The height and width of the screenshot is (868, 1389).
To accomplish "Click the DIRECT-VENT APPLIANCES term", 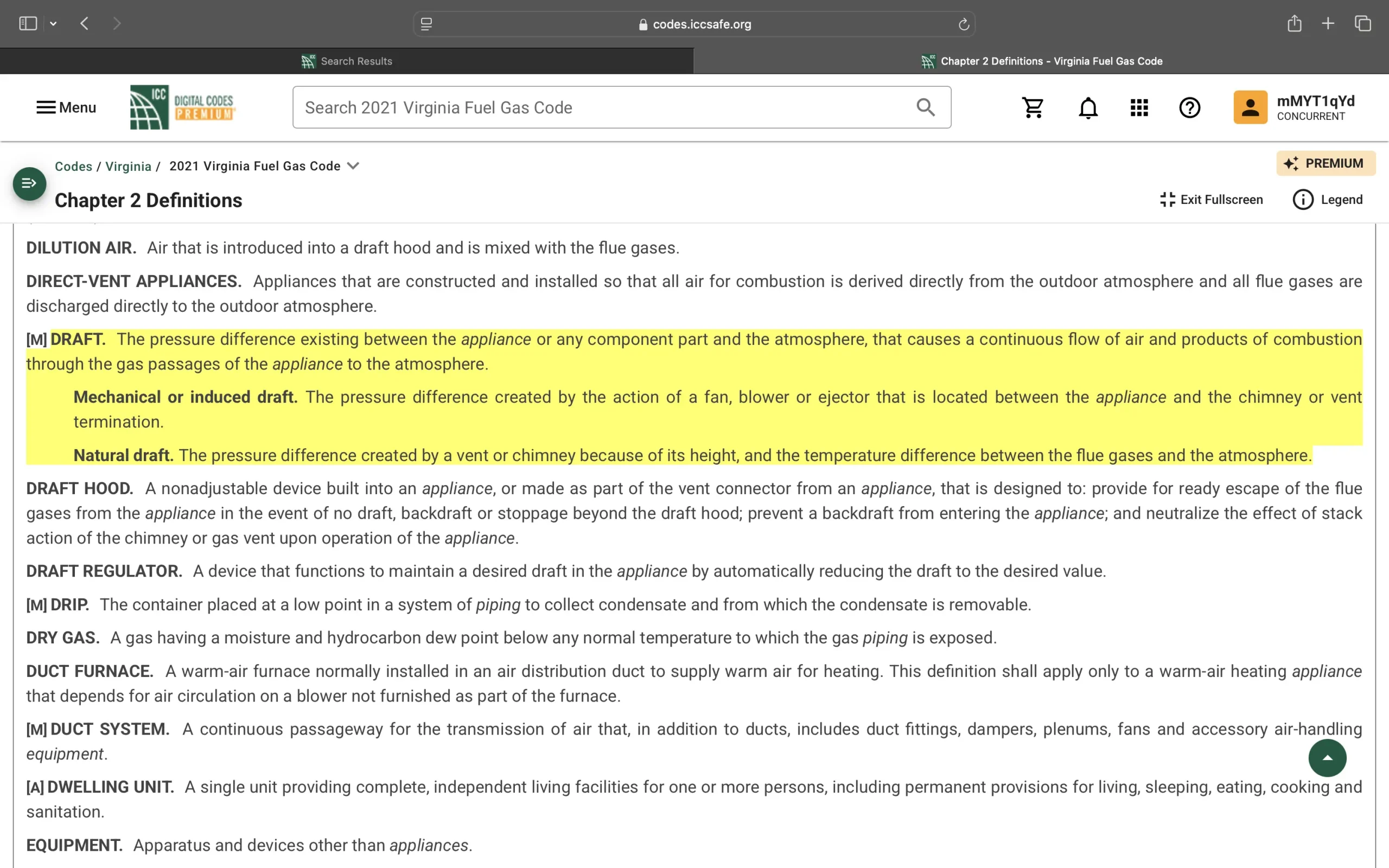I will pos(133,282).
